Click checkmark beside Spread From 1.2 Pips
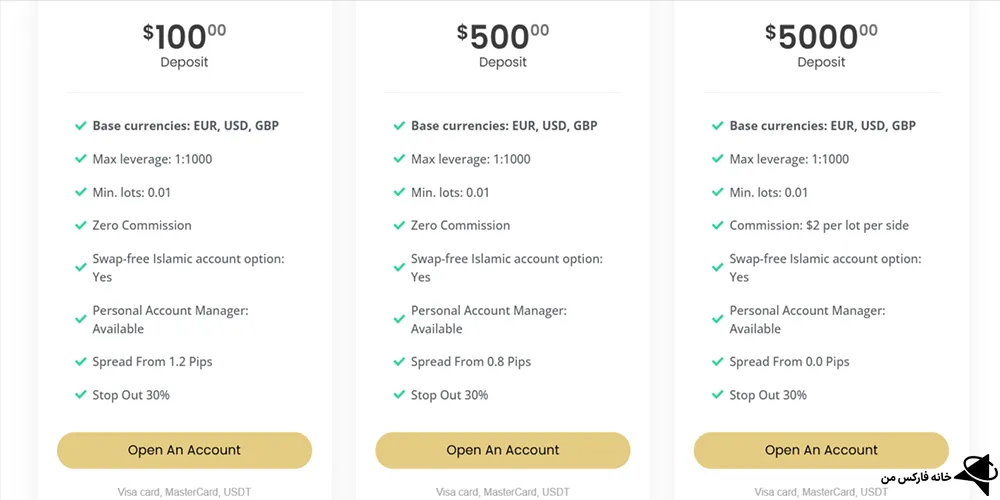Image resolution: width=1000 pixels, height=500 pixels. pos(81,361)
